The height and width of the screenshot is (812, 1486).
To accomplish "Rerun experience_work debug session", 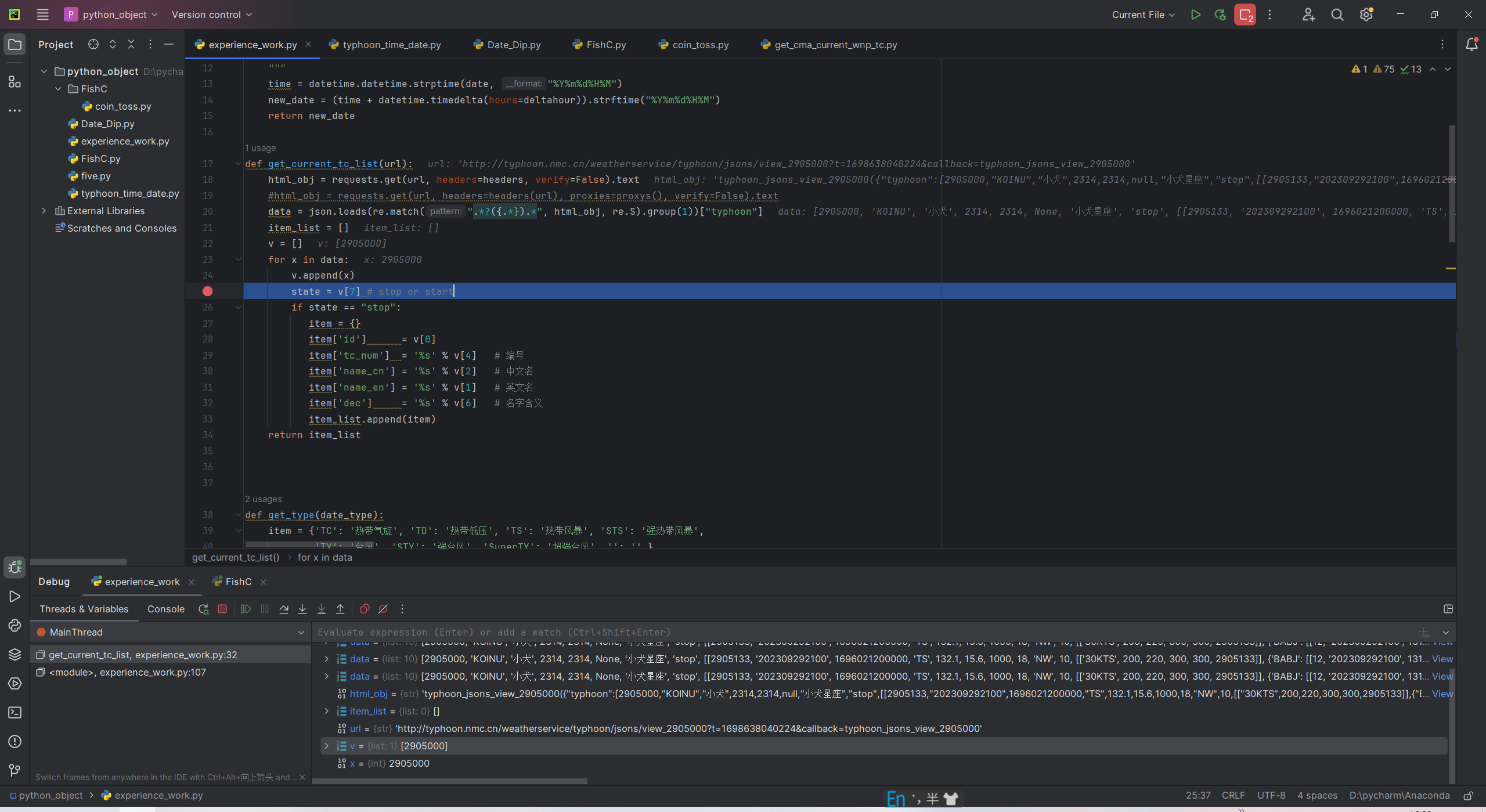I will 203,609.
